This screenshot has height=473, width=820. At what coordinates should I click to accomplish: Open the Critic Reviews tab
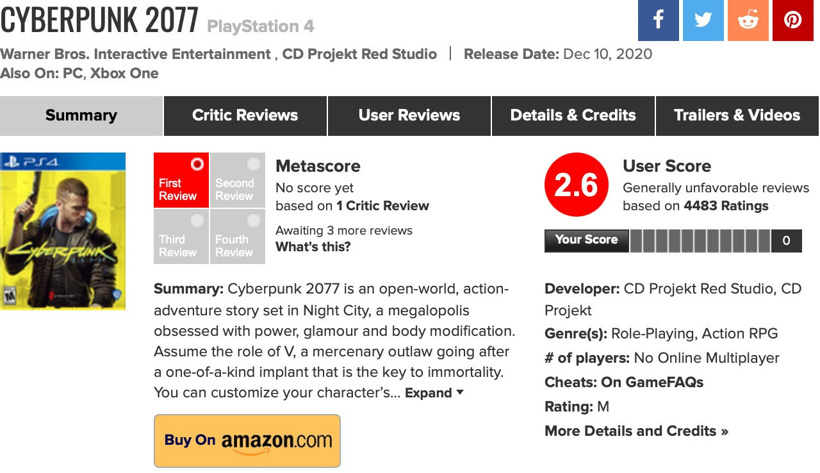click(245, 115)
